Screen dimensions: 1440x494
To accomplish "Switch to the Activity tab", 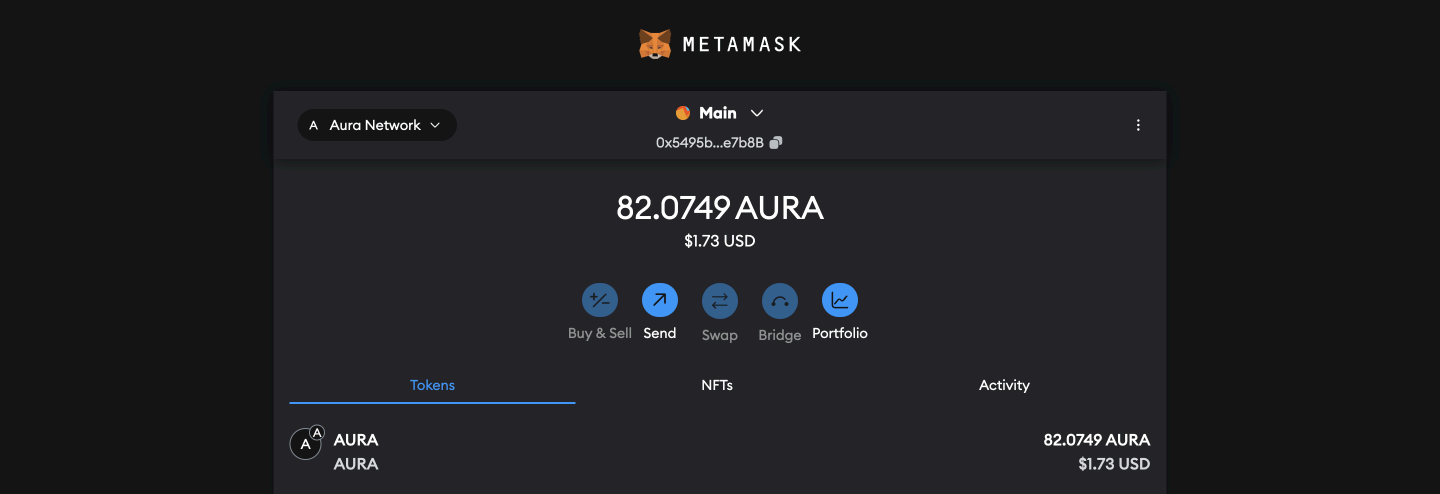I will coord(1004,385).
